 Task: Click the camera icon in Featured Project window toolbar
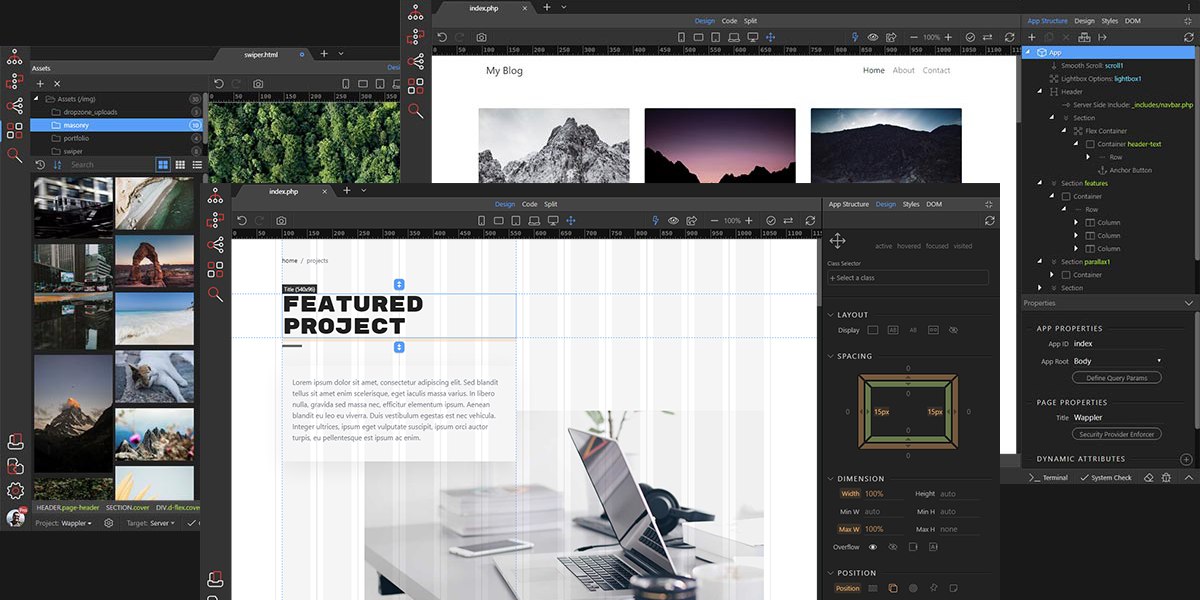281,220
